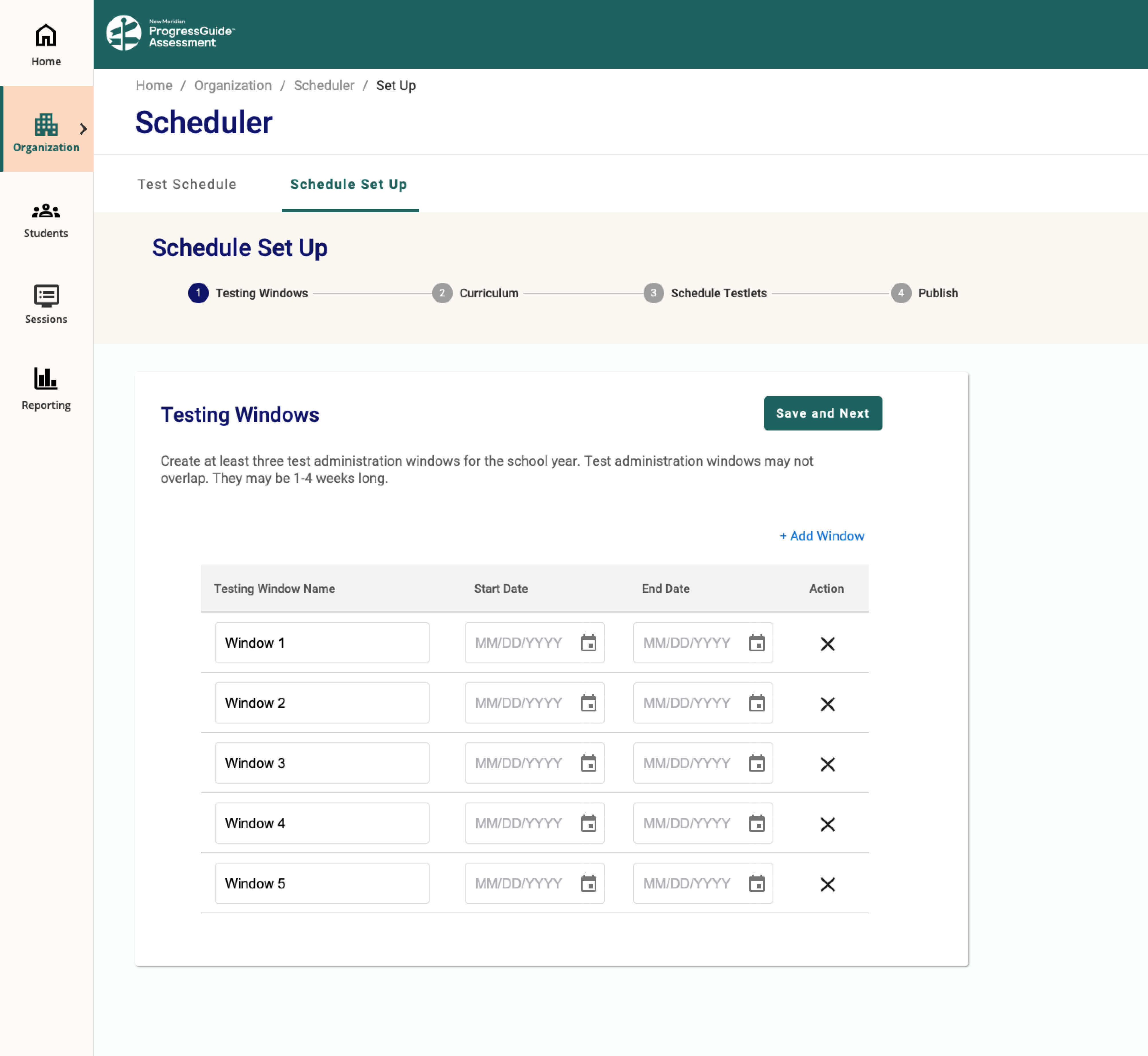Screen dimensions: 1148x1056
Task: Select the Schedule Set Up tab
Action: pos(349,184)
